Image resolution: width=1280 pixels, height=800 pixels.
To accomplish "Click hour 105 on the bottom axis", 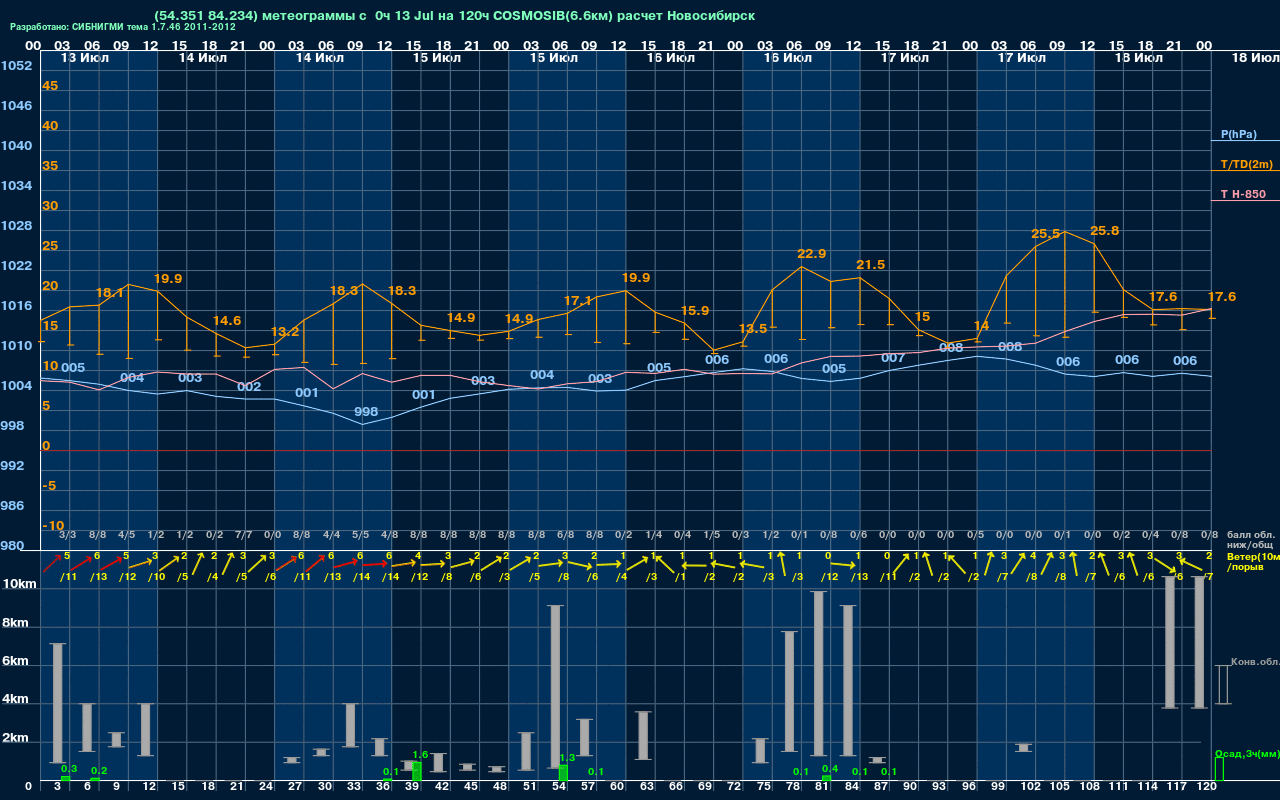I will coord(1060,788).
